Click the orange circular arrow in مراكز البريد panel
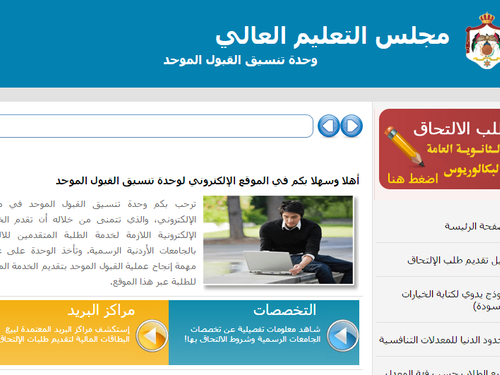Image resolution: width=500 pixels, height=375 pixels. tap(152, 336)
